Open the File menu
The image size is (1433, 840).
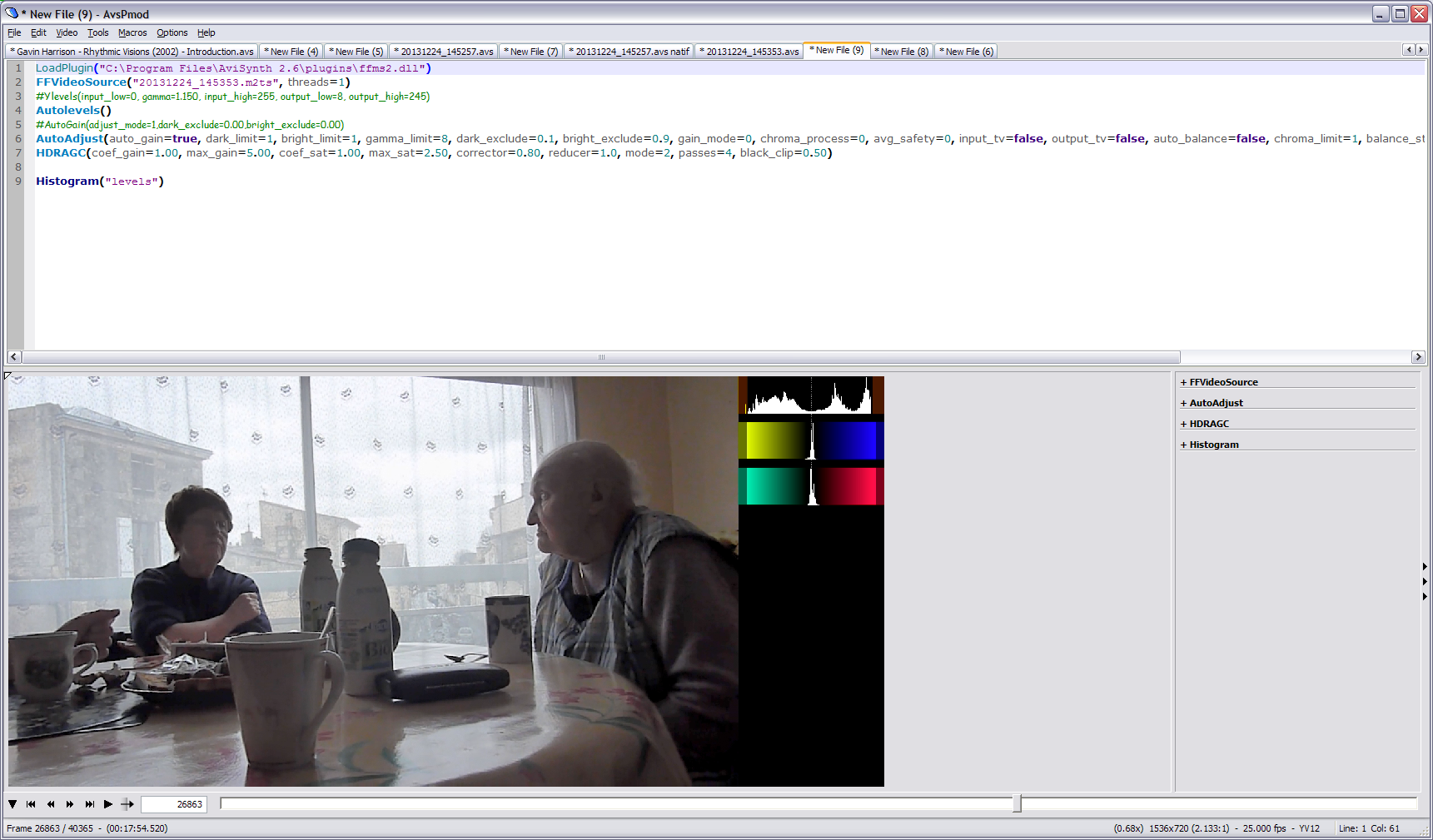(14, 32)
